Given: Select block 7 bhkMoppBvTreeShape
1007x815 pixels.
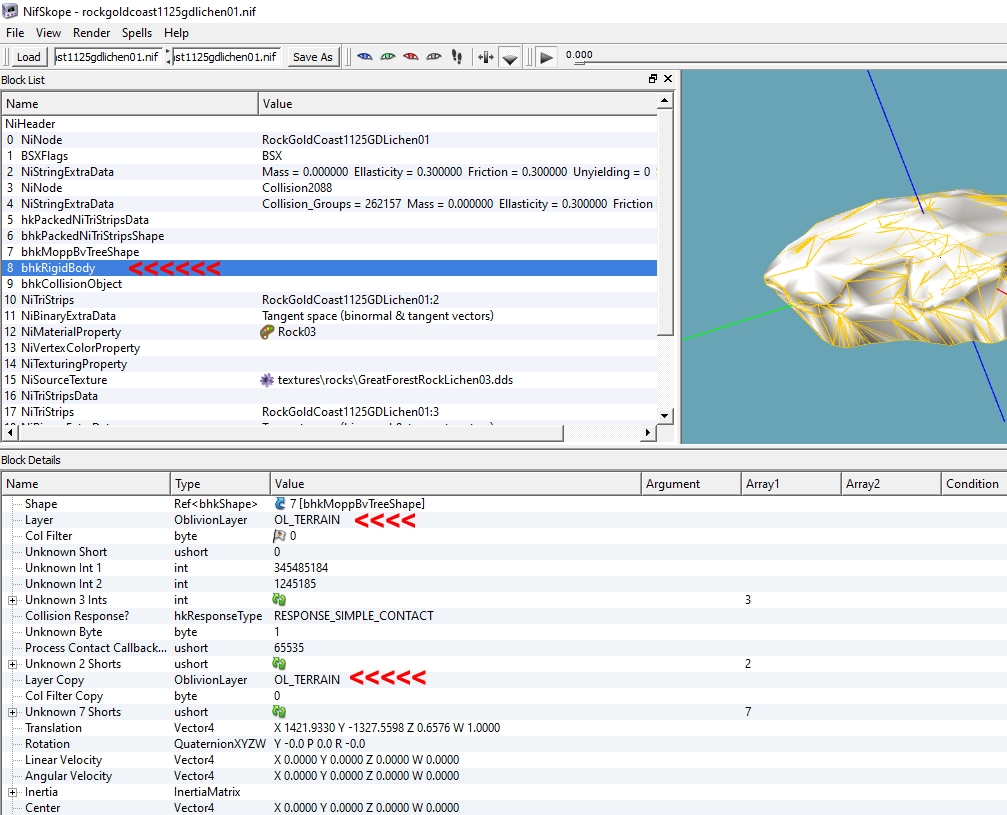Looking at the screenshot, I should coord(329,252).
